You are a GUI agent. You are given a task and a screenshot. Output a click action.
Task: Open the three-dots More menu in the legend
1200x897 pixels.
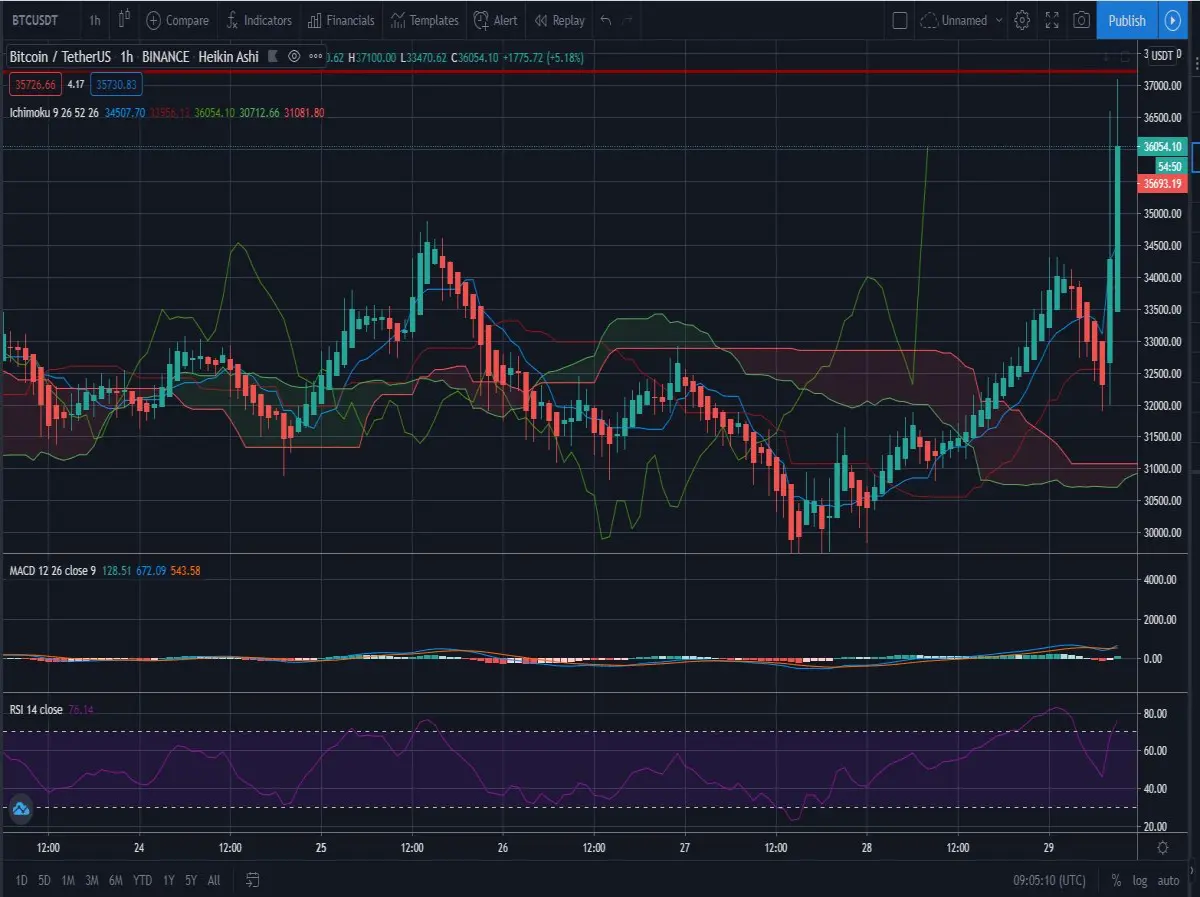[316, 57]
